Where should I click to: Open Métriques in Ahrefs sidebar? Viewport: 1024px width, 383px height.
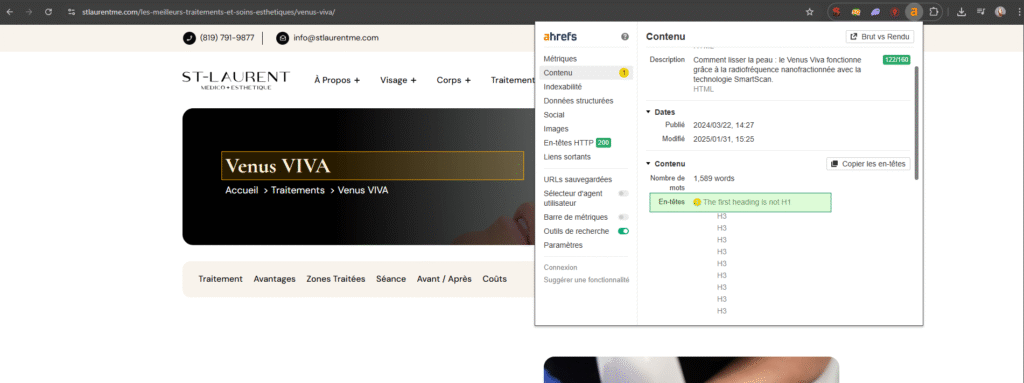tap(560, 59)
